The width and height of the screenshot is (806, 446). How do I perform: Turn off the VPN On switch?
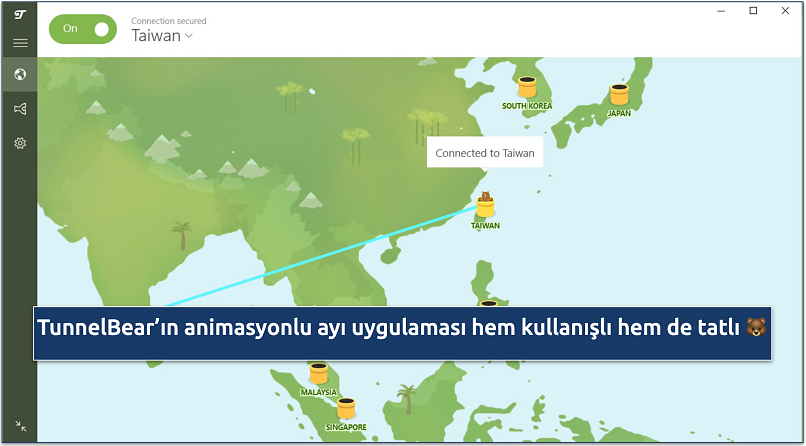click(x=84, y=29)
